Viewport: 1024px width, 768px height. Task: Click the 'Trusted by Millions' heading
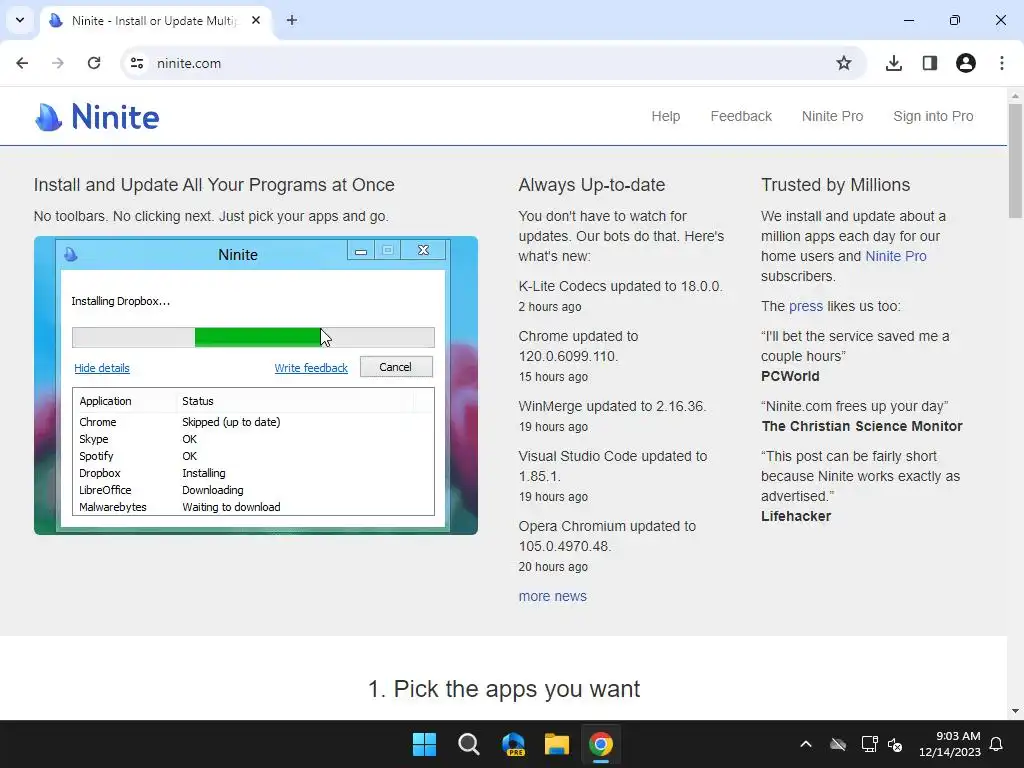pos(835,185)
